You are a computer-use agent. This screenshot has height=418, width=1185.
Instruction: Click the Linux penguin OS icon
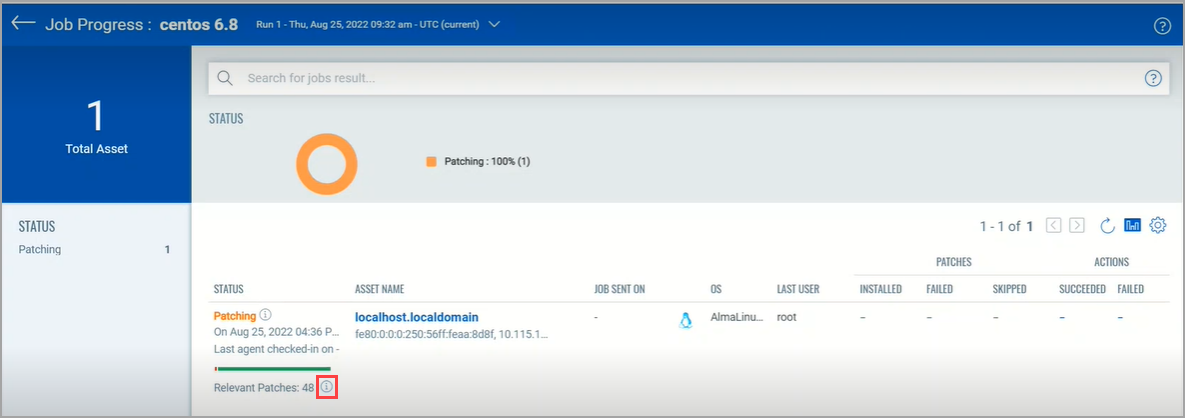[x=685, y=320]
